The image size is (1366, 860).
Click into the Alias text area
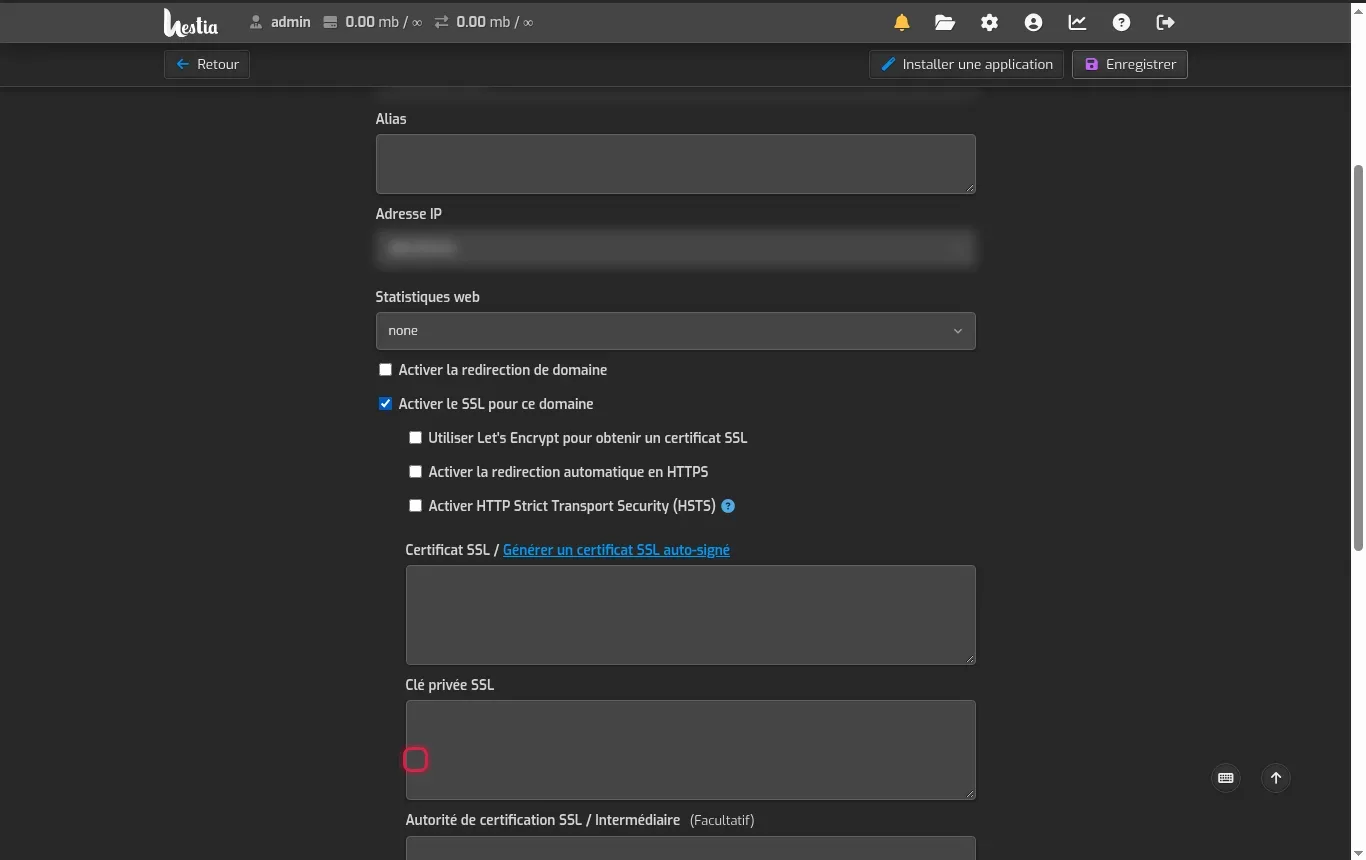pyautogui.click(x=676, y=164)
